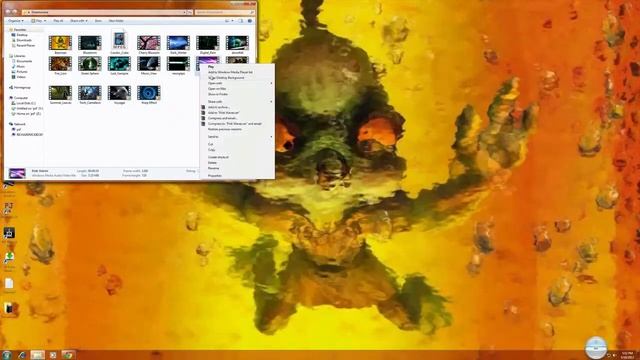Expand the Open with submenu
Screen dimensions: 640x360
(237, 83)
